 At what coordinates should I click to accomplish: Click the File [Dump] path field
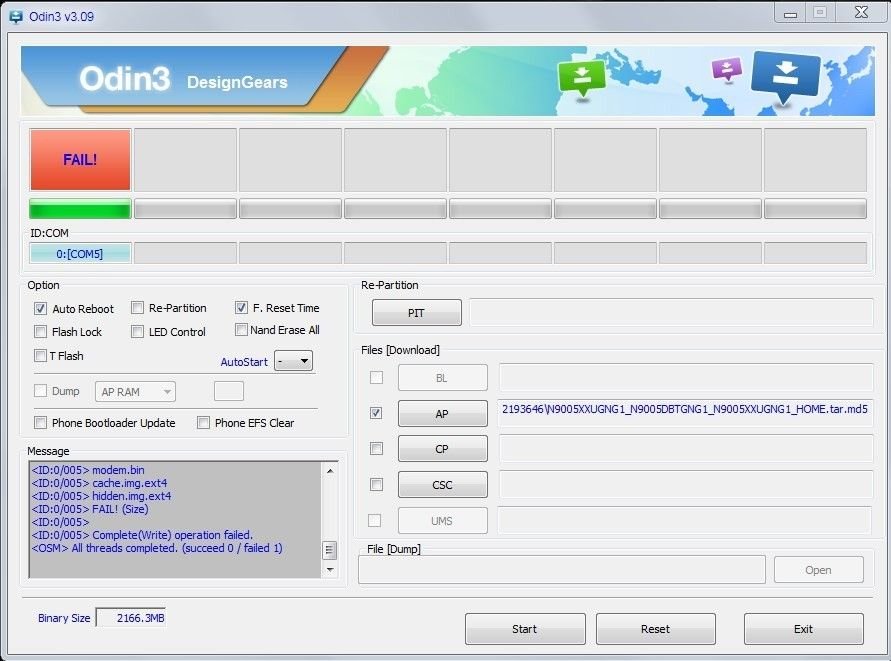[x=562, y=569]
